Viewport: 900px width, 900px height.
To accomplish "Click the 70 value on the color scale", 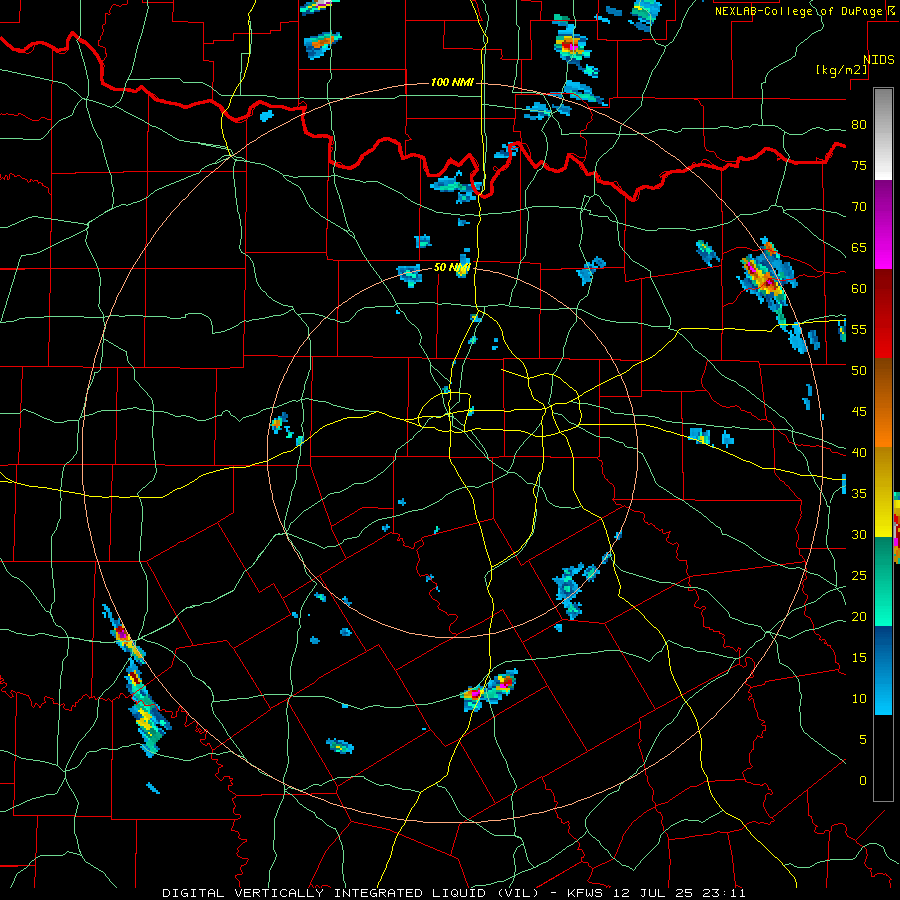I will [859, 207].
